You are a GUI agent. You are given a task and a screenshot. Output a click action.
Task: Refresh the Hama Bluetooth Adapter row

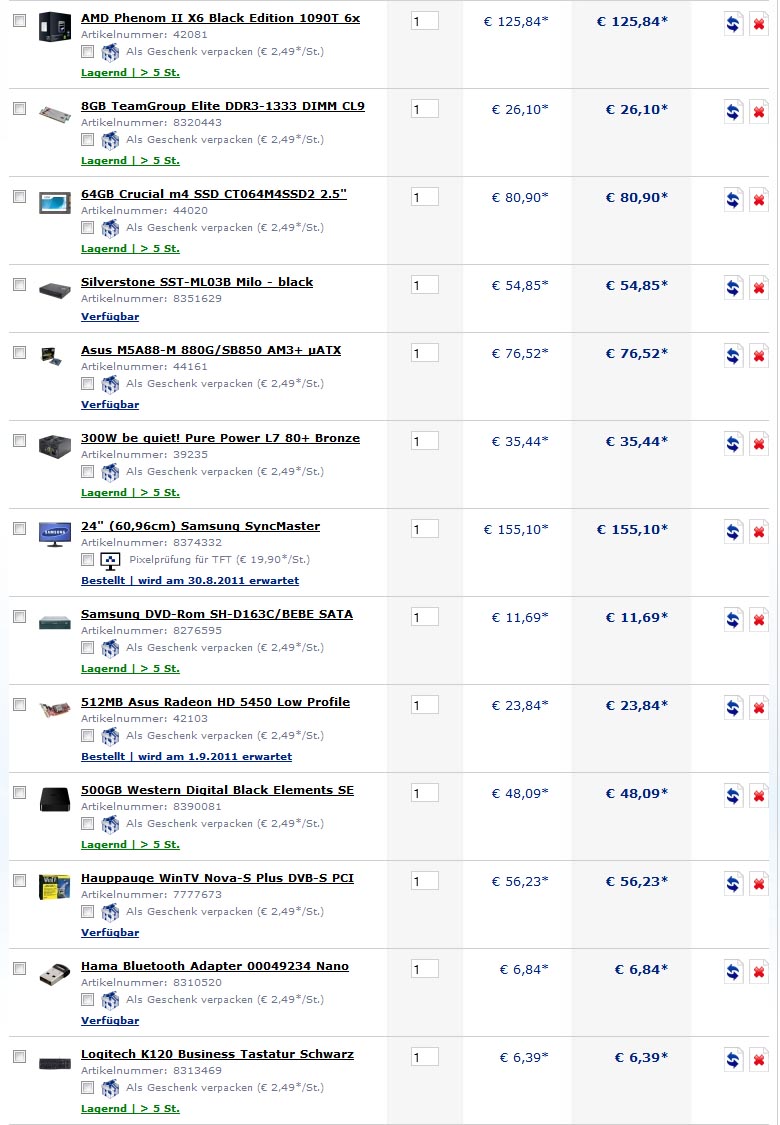click(x=733, y=972)
